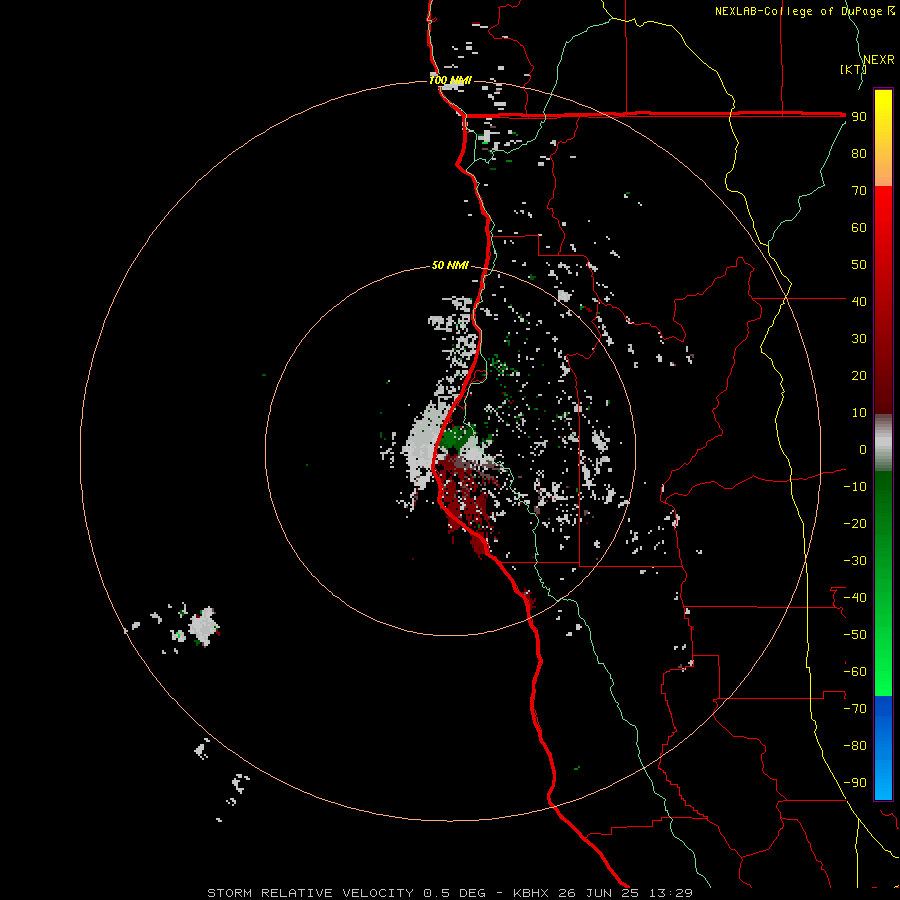This screenshot has width=900, height=900.
Task: Click the 90 value on the velocity scale
Action: [859, 117]
